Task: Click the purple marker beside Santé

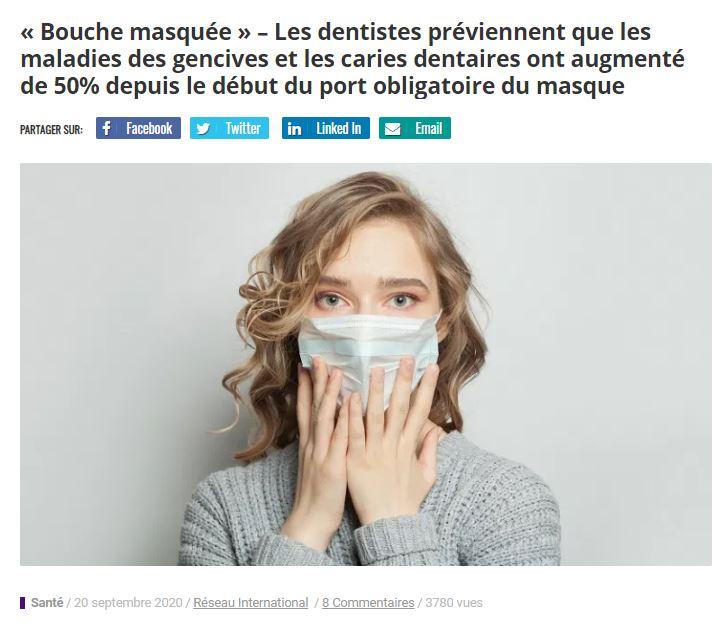Action: (22, 603)
